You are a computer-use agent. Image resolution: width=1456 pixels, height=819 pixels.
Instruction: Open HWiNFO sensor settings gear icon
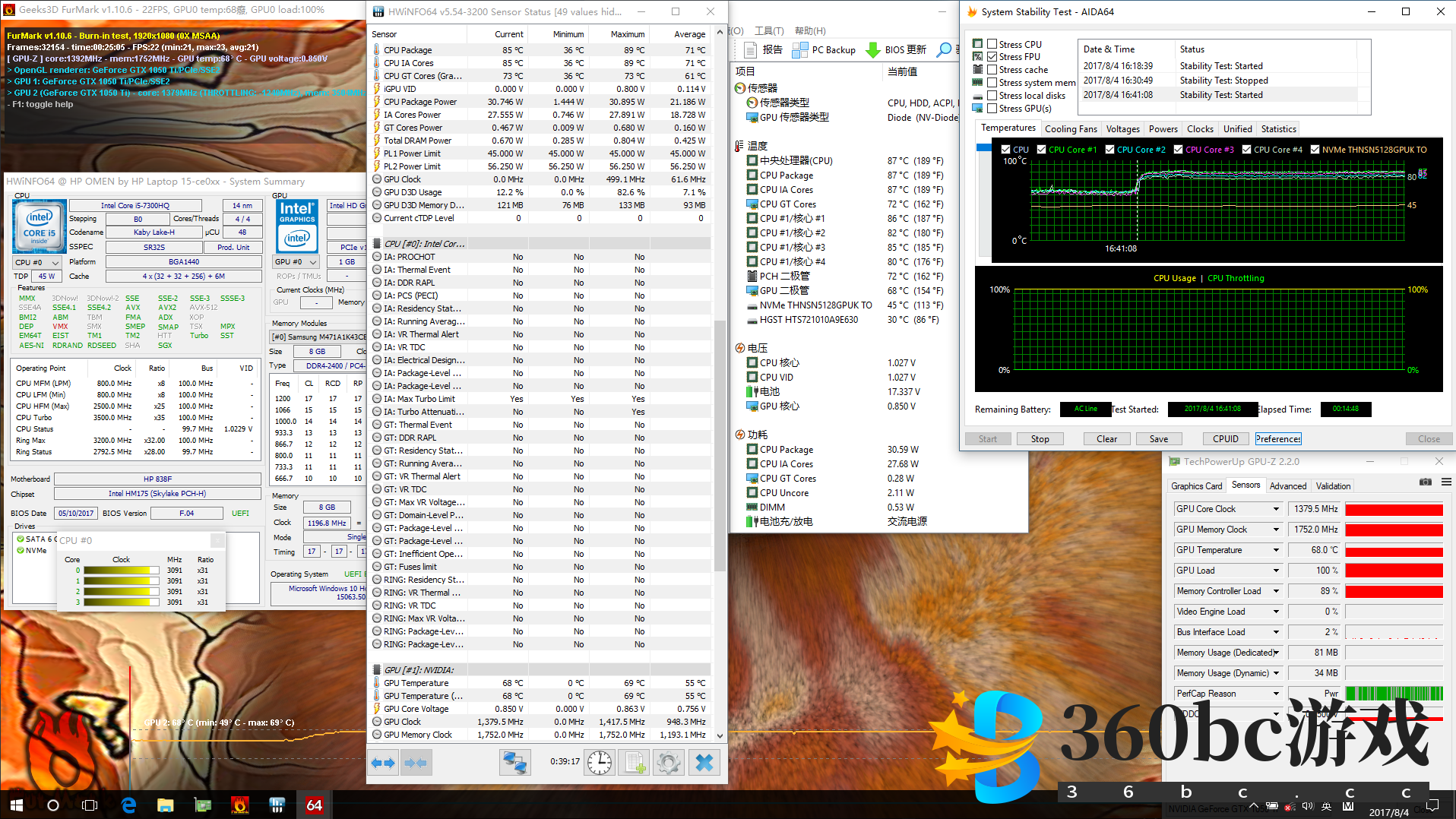point(669,763)
